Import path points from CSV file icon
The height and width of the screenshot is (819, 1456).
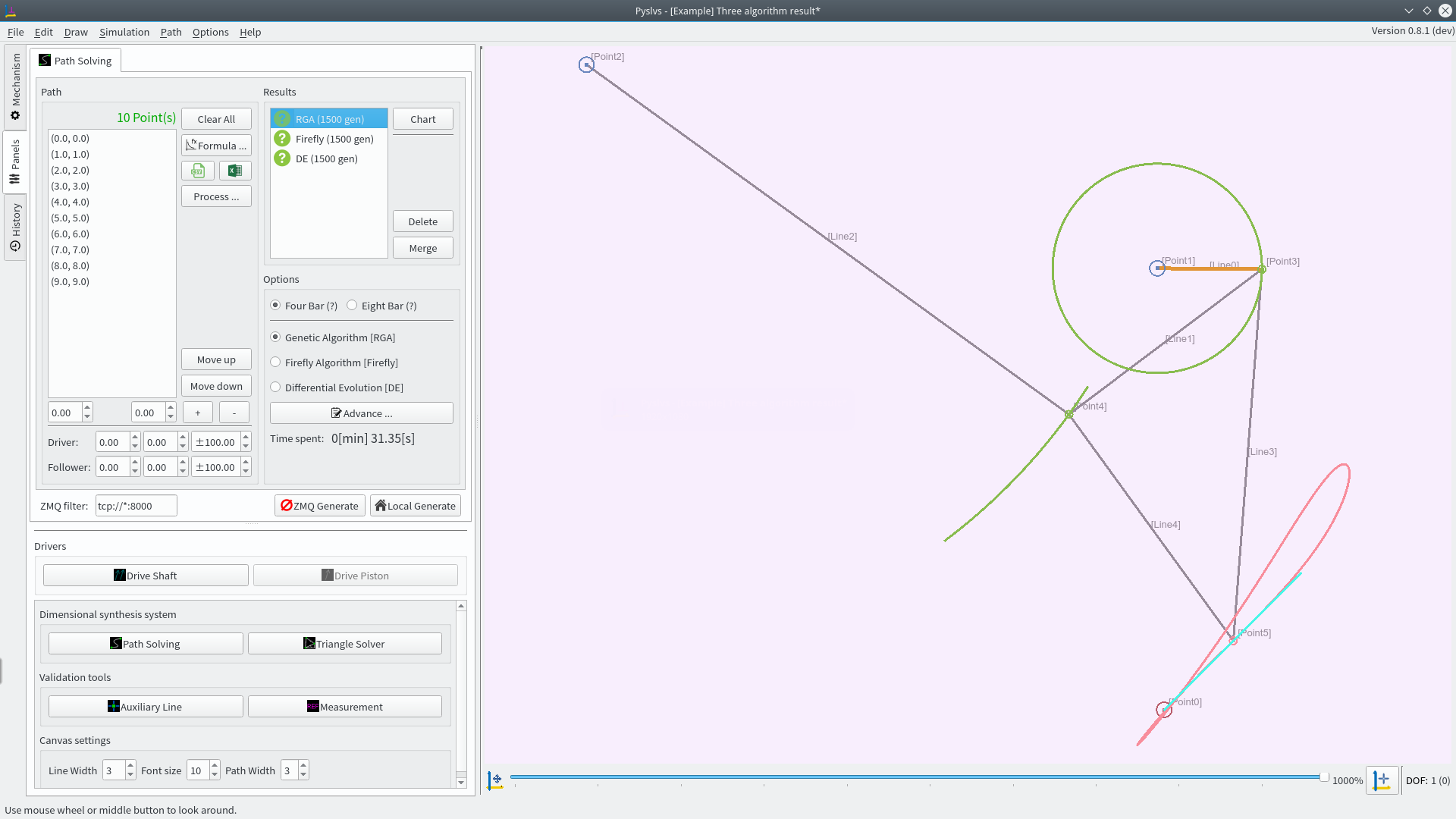198,171
